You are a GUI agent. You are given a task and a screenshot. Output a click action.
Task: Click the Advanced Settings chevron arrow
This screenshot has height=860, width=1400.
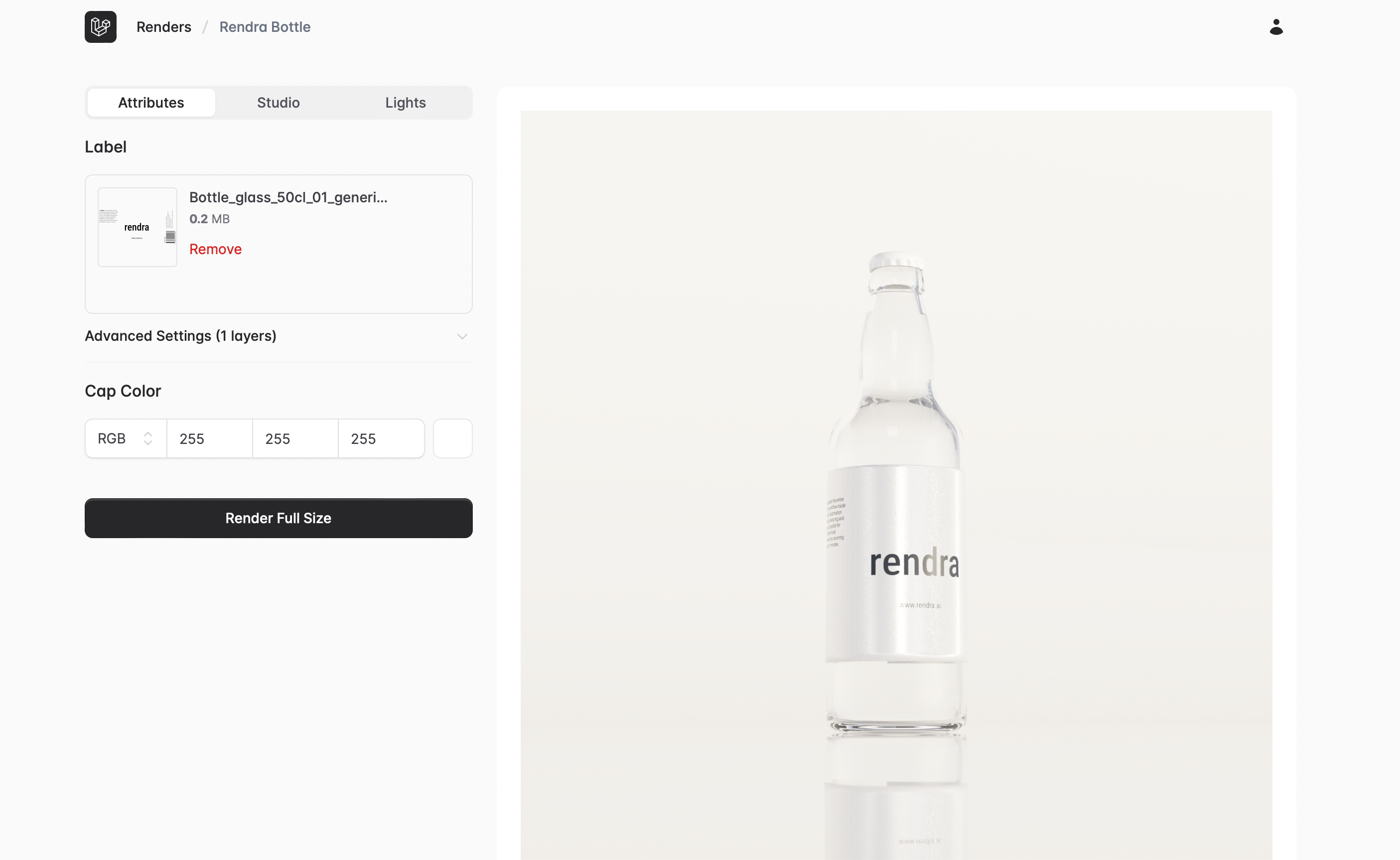462,337
